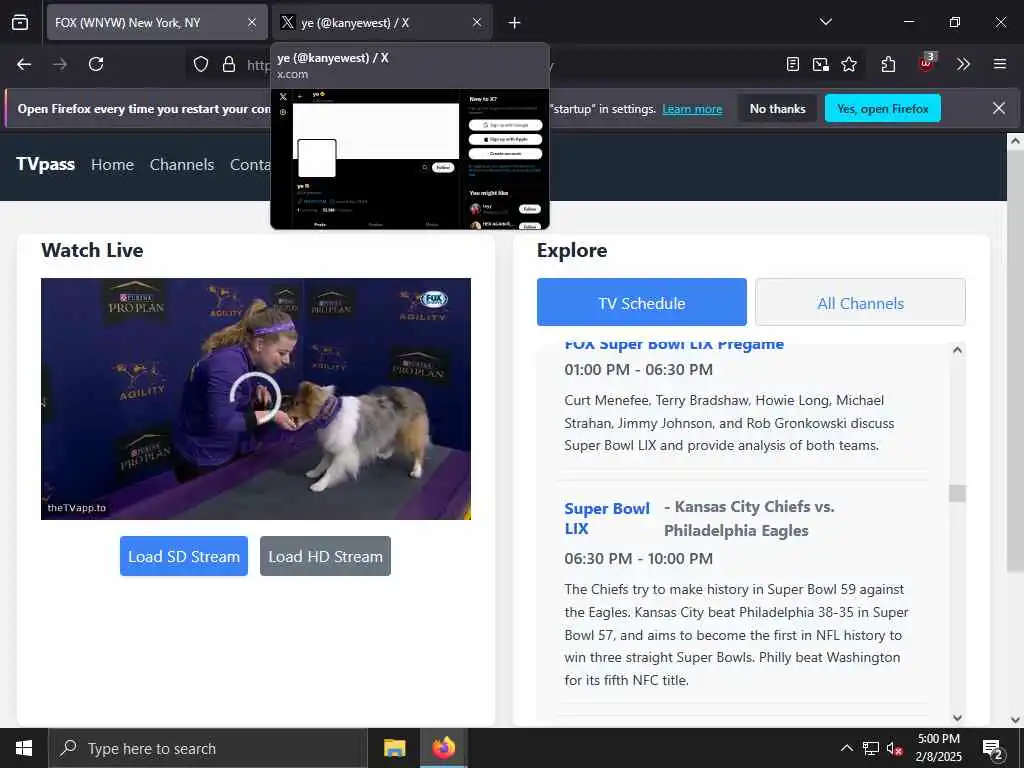Open Action Center notifications icon

click(993, 748)
